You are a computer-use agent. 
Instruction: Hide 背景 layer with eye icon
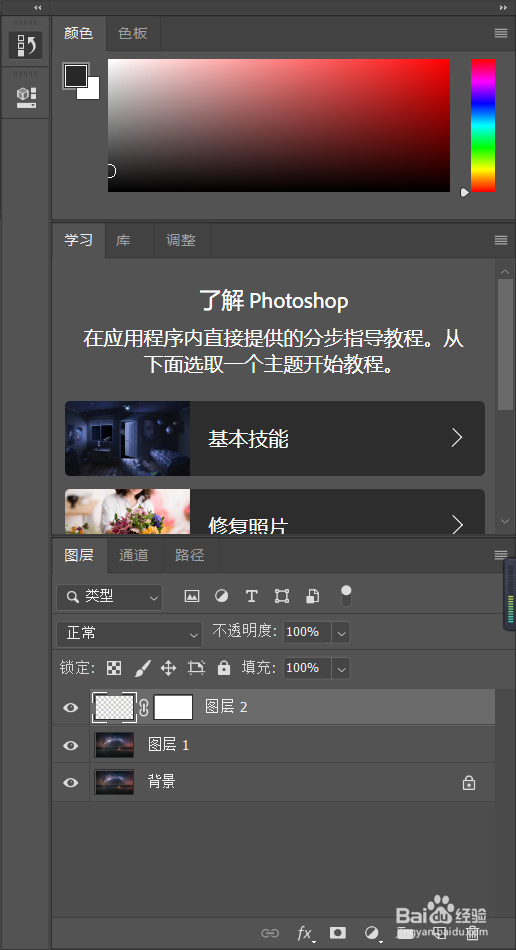click(x=71, y=783)
